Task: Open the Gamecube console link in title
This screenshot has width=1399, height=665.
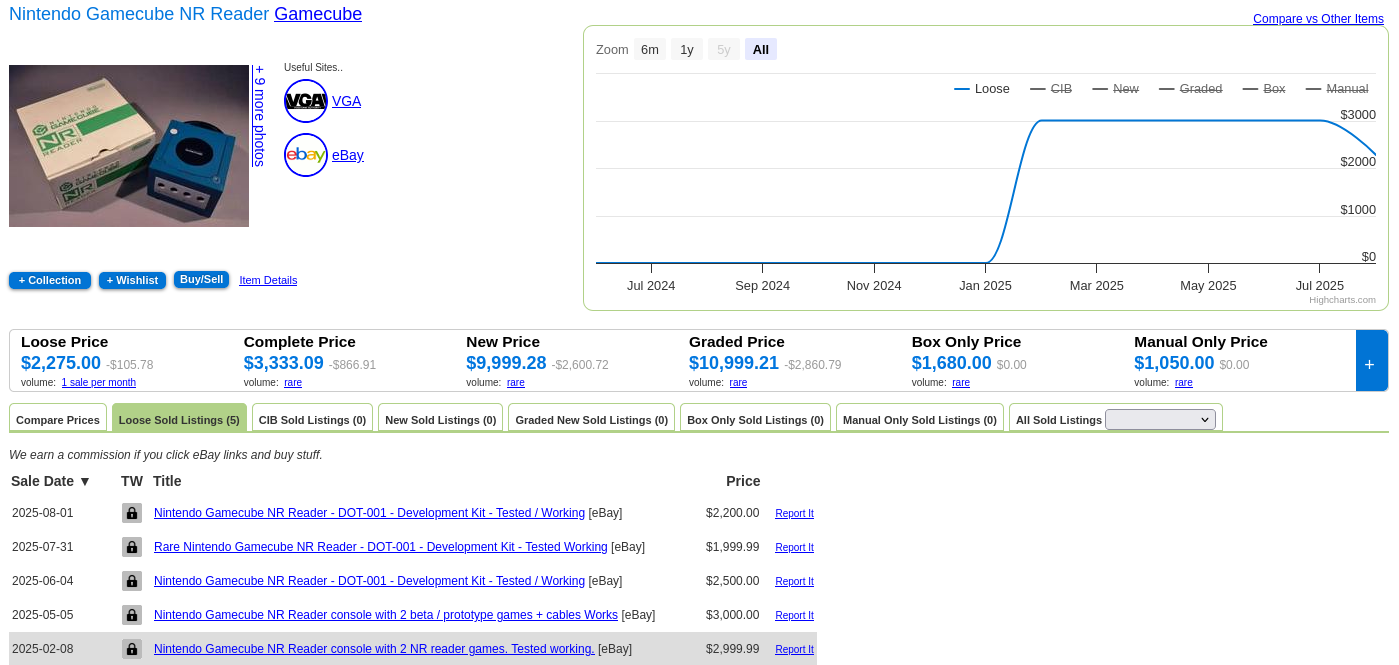Action: click(x=318, y=14)
